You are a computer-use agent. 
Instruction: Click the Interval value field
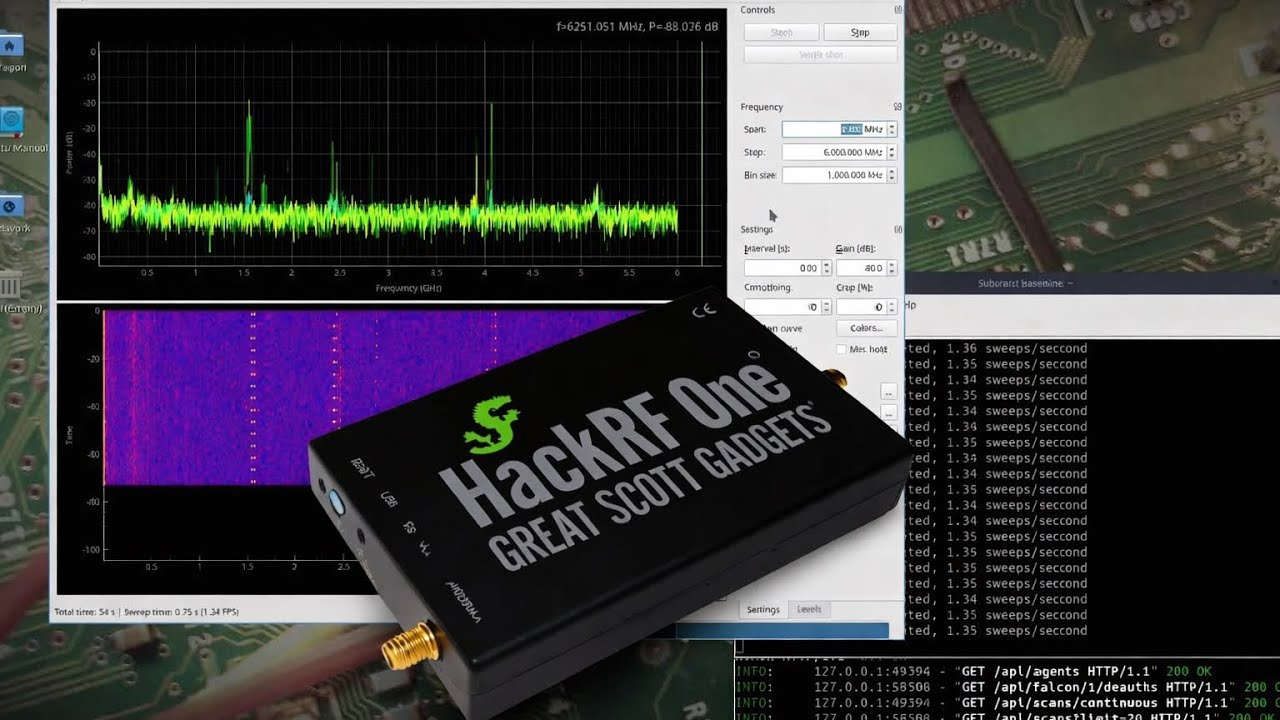(x=782, y=268)
